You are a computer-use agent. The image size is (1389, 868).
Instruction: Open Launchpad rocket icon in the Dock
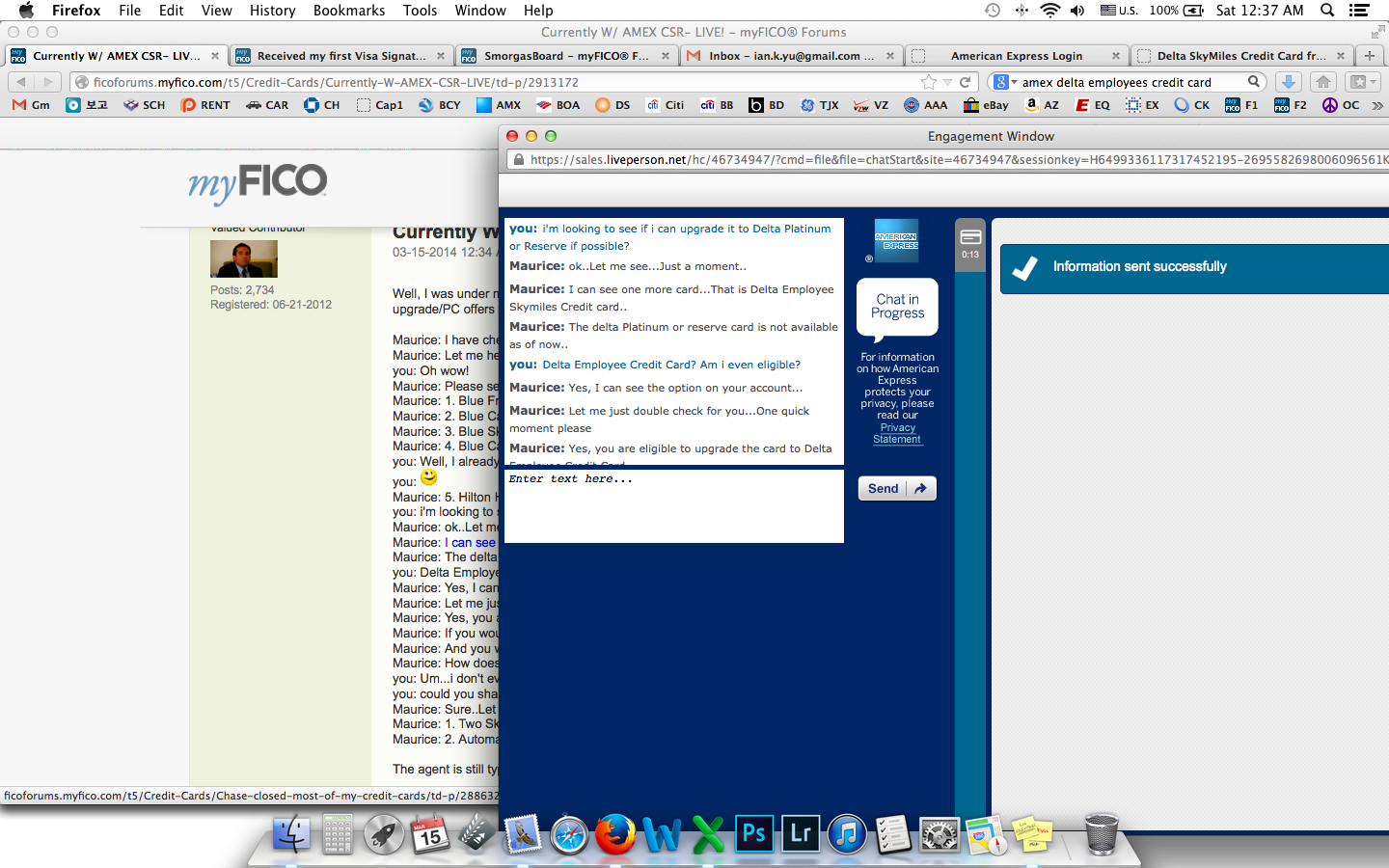[x=384, y=834]
